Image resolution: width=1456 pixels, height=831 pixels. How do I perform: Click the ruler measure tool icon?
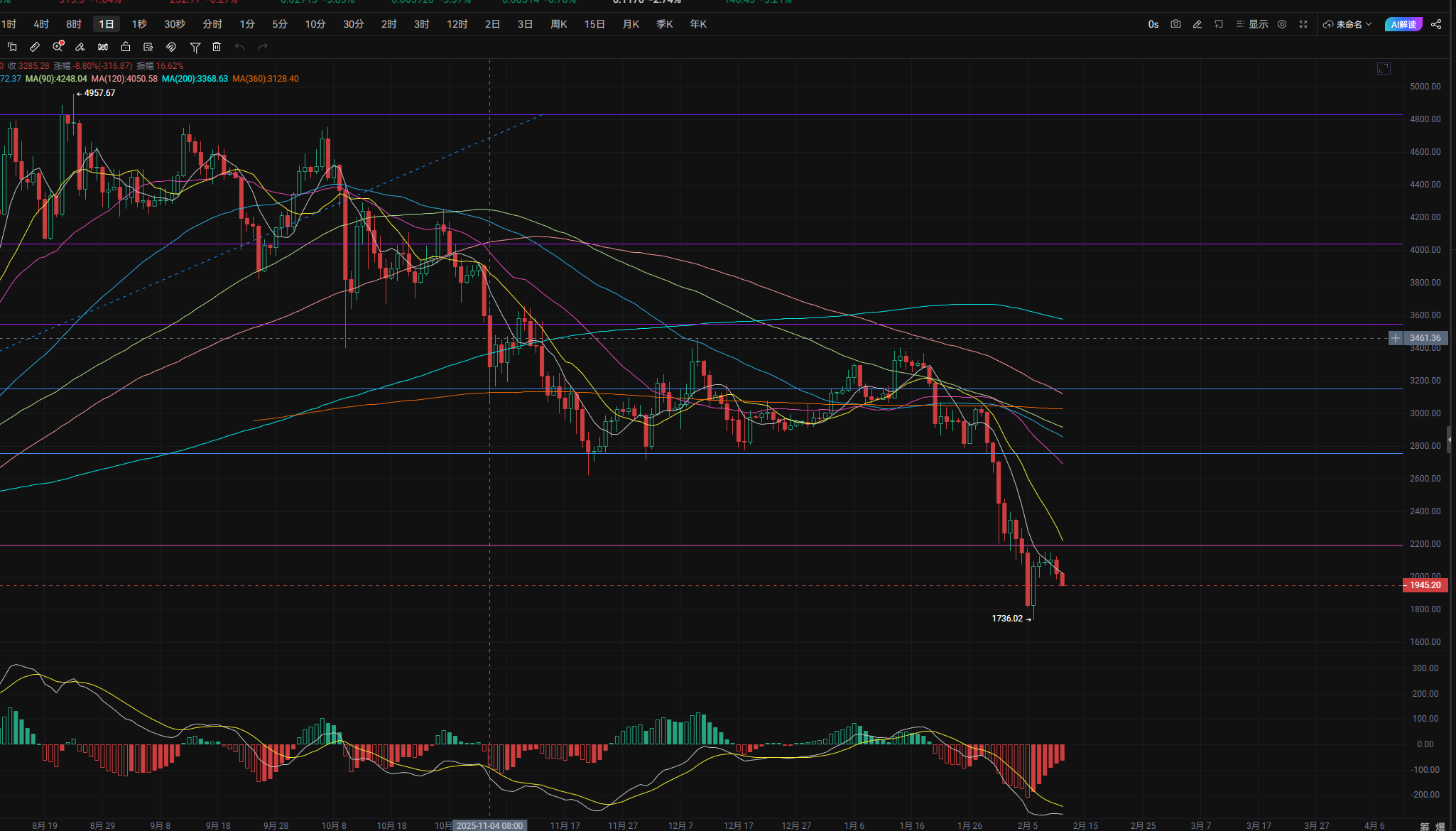coord(34,47)
